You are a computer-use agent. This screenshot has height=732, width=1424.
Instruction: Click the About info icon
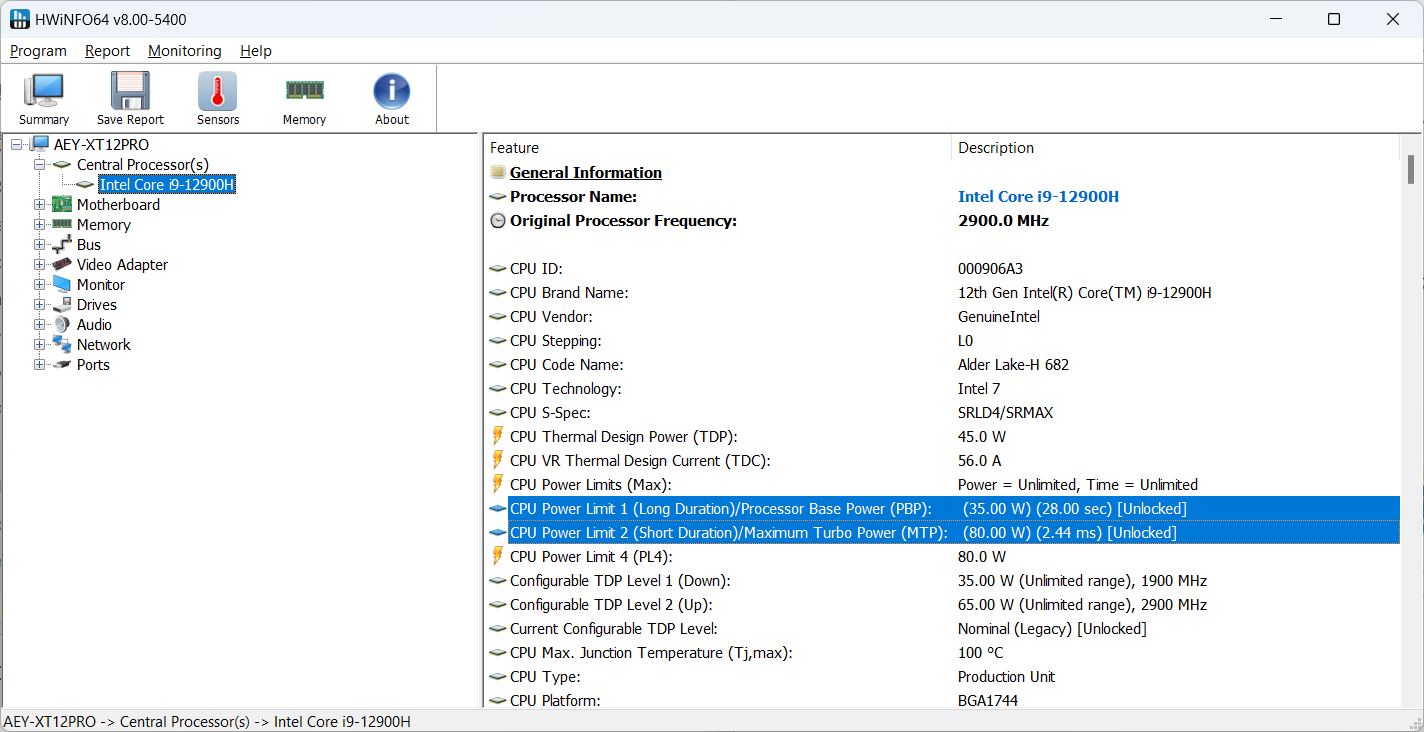(392, 91)
